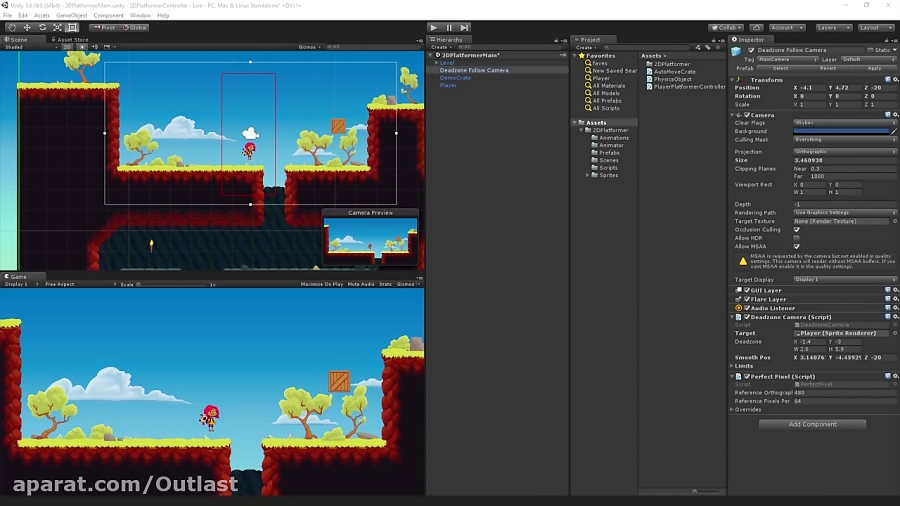The height and width of the screenshot is (506, 900).
Task: Toggle 2D scene view mode
Action: [67, 47]
